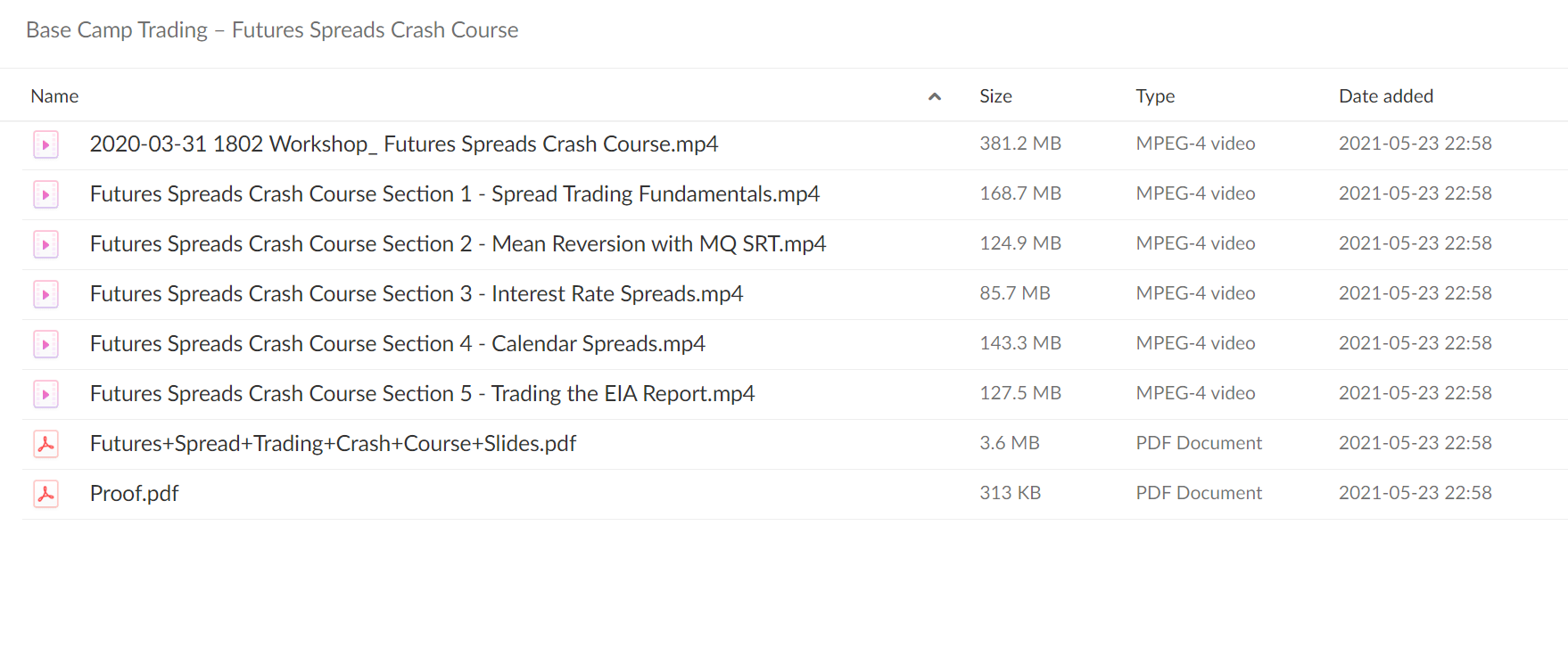Click video icon beside Section 4 Calendar Spreads
The height and width of the screenshot is (665, 1568).
[45, 344]
